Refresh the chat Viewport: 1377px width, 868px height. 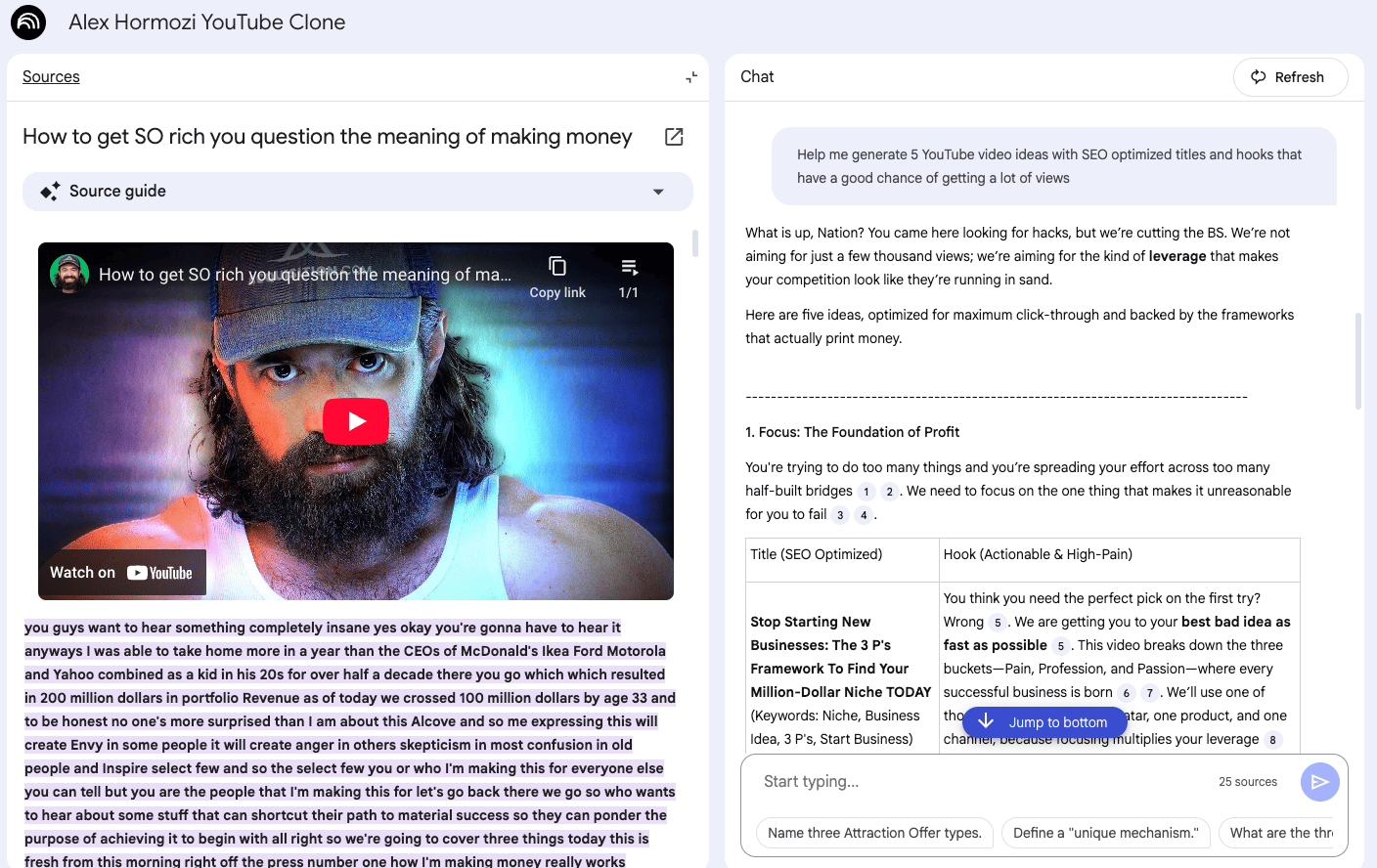click(1290, 77)
